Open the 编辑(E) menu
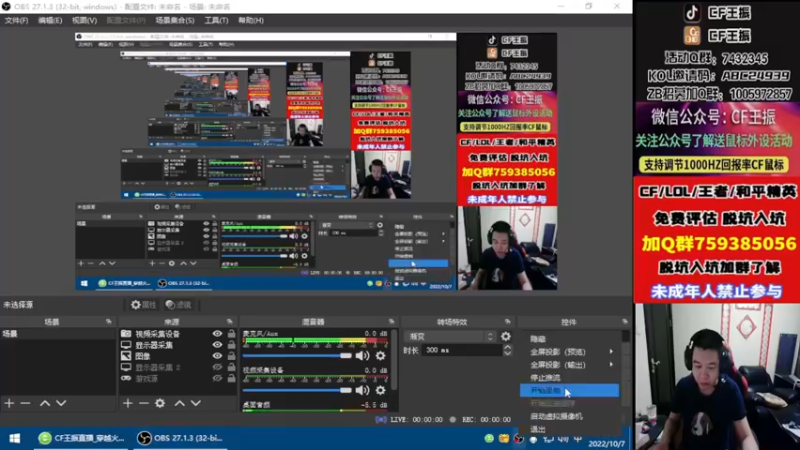 pos(50,20)
